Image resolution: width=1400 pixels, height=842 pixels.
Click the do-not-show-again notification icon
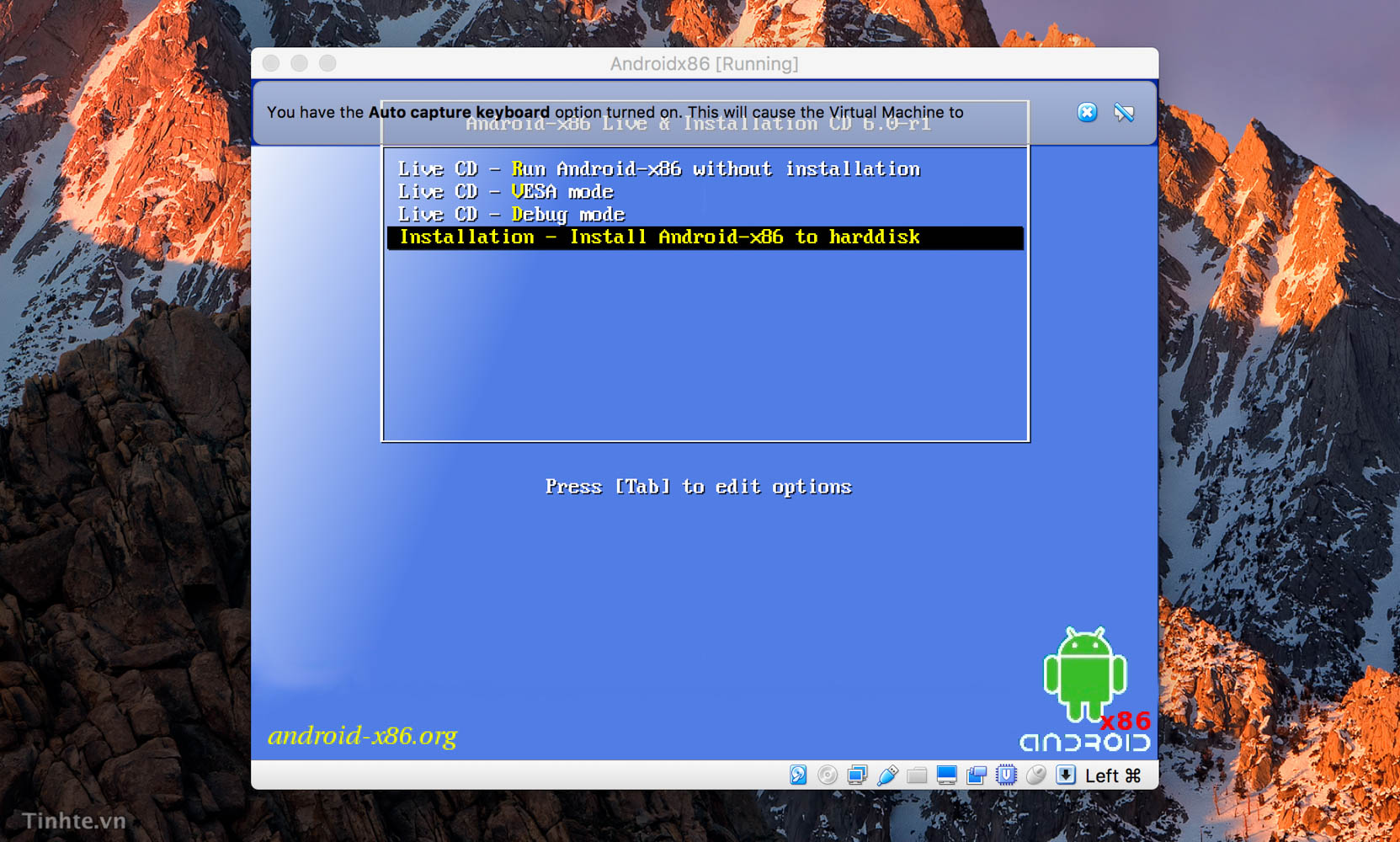point(1124,112)
